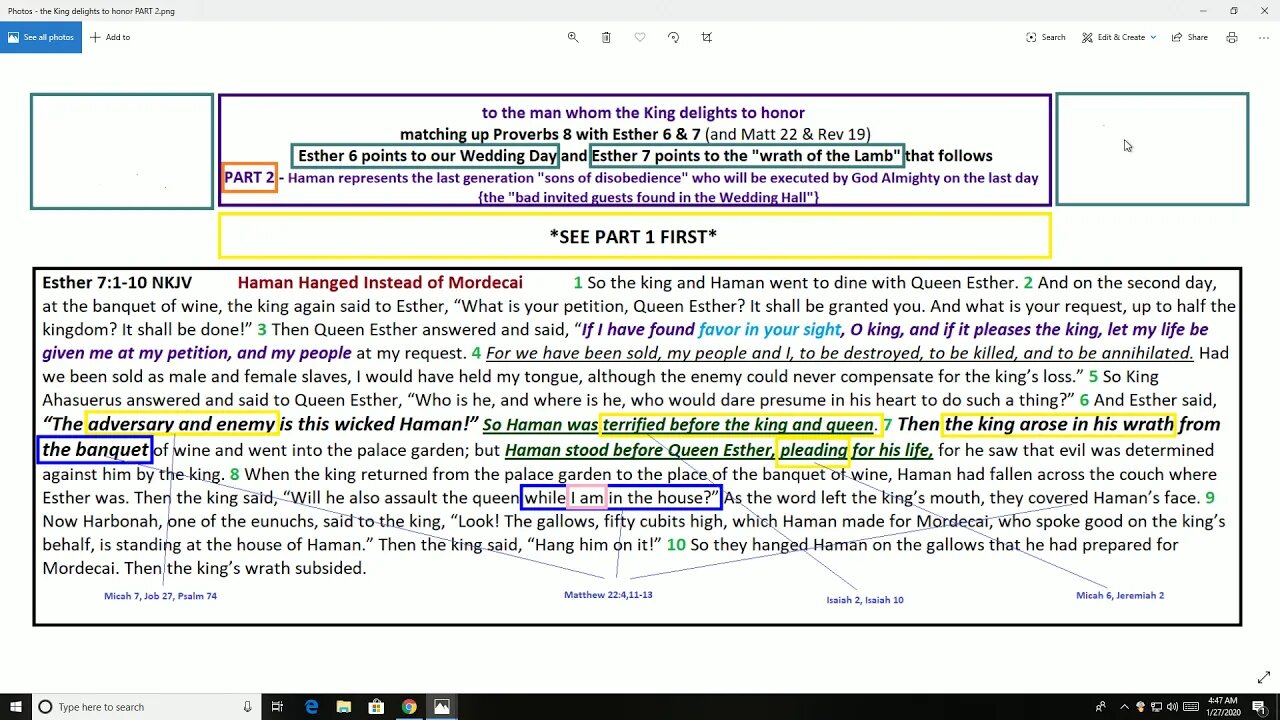This screenshot has width=1280, height=720.
Task: Open the Action Center notifications icon
Action: click(x=1259, y=707)
